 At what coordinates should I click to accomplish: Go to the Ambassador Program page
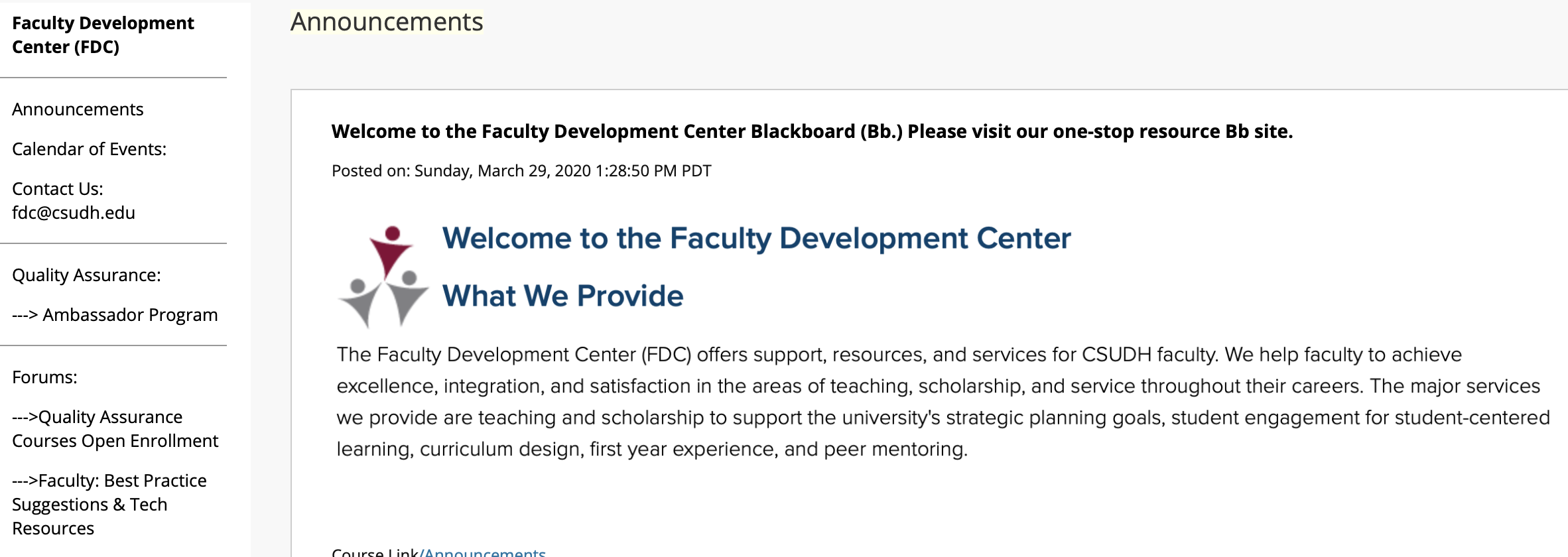115,315
